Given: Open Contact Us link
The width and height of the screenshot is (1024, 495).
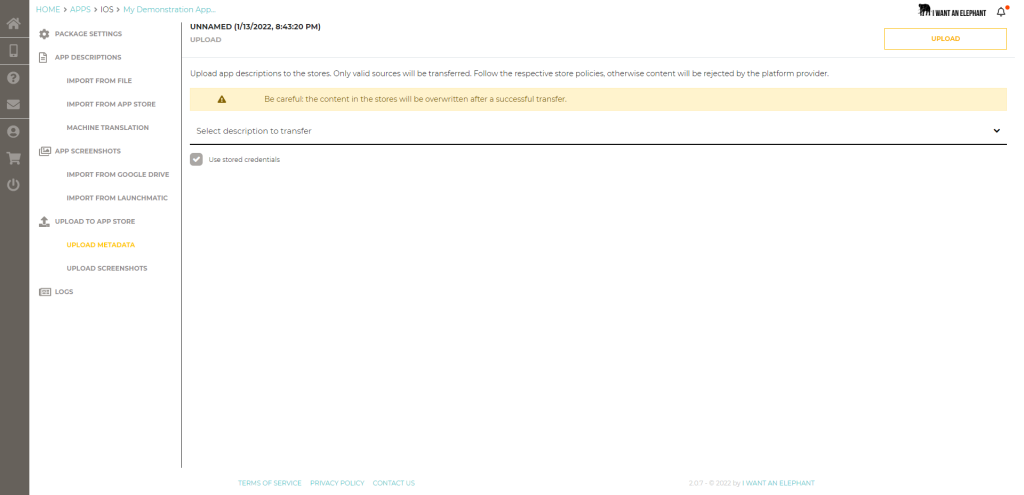Looking at the screenshot, I should [394, 483].
